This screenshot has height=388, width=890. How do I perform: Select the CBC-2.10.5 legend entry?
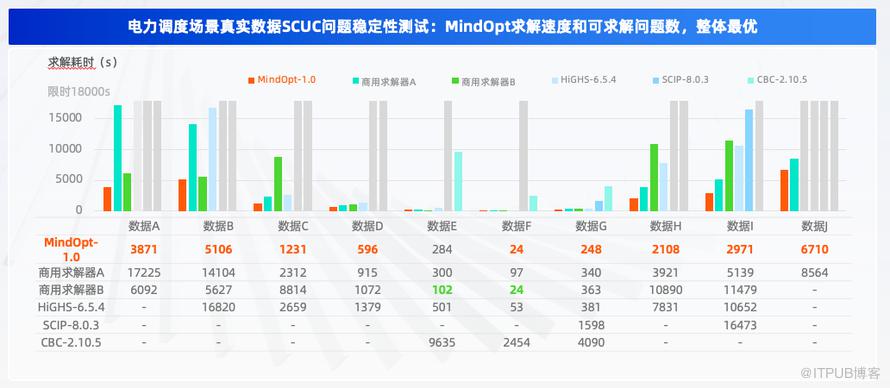[x=778, y=80]
